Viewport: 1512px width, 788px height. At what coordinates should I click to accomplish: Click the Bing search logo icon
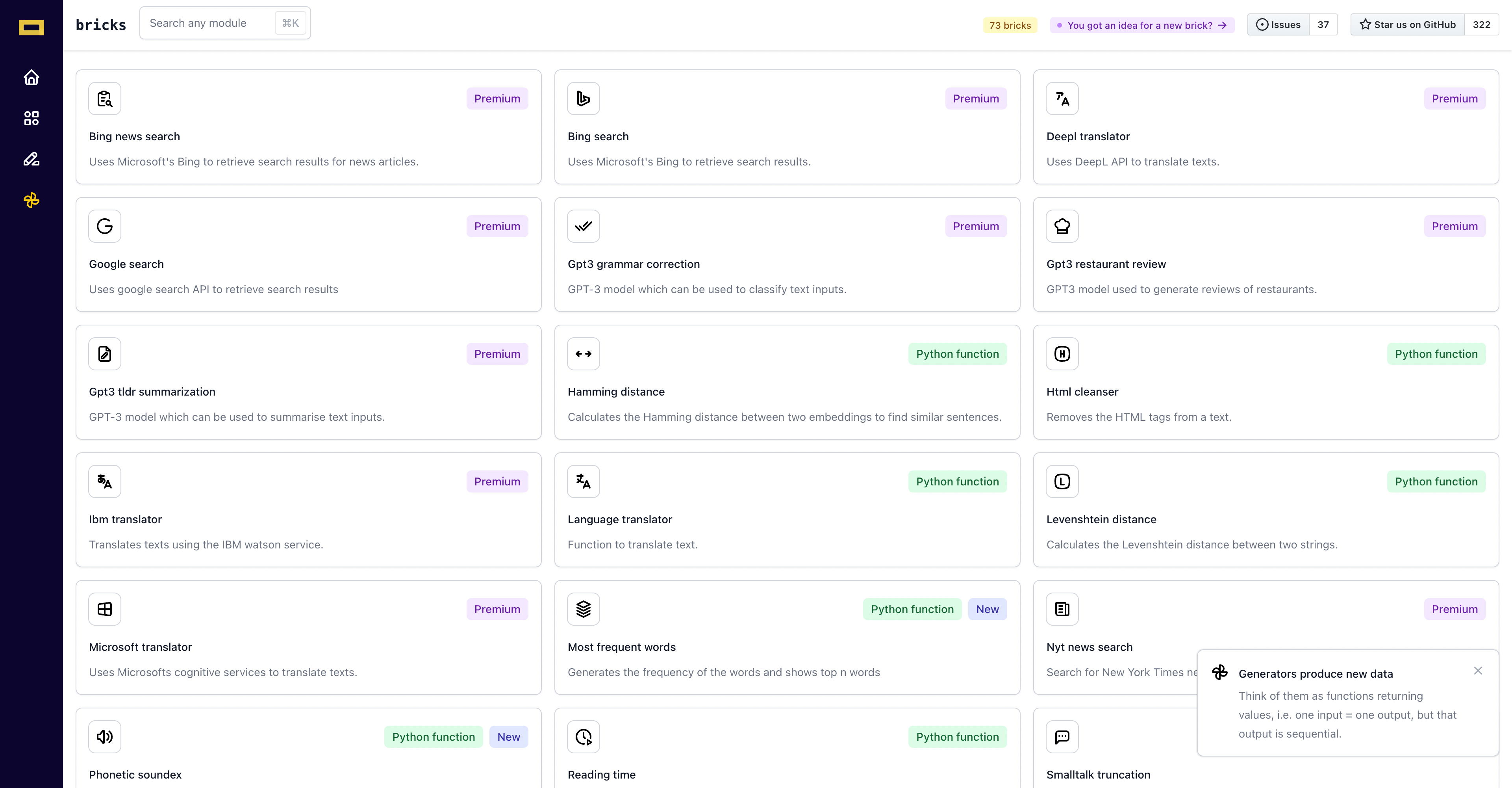pyautogui.click(x=584, y=98)
